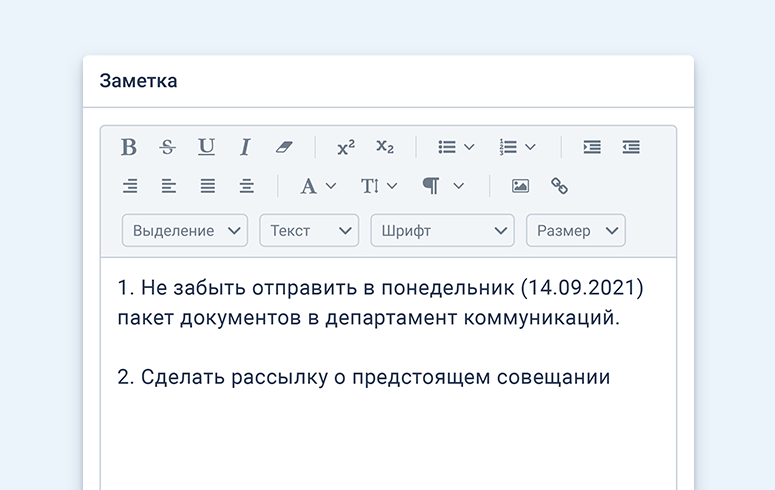Open the Выделение dropdown
Screen dimensions: 775x490
tap(185, 230)
